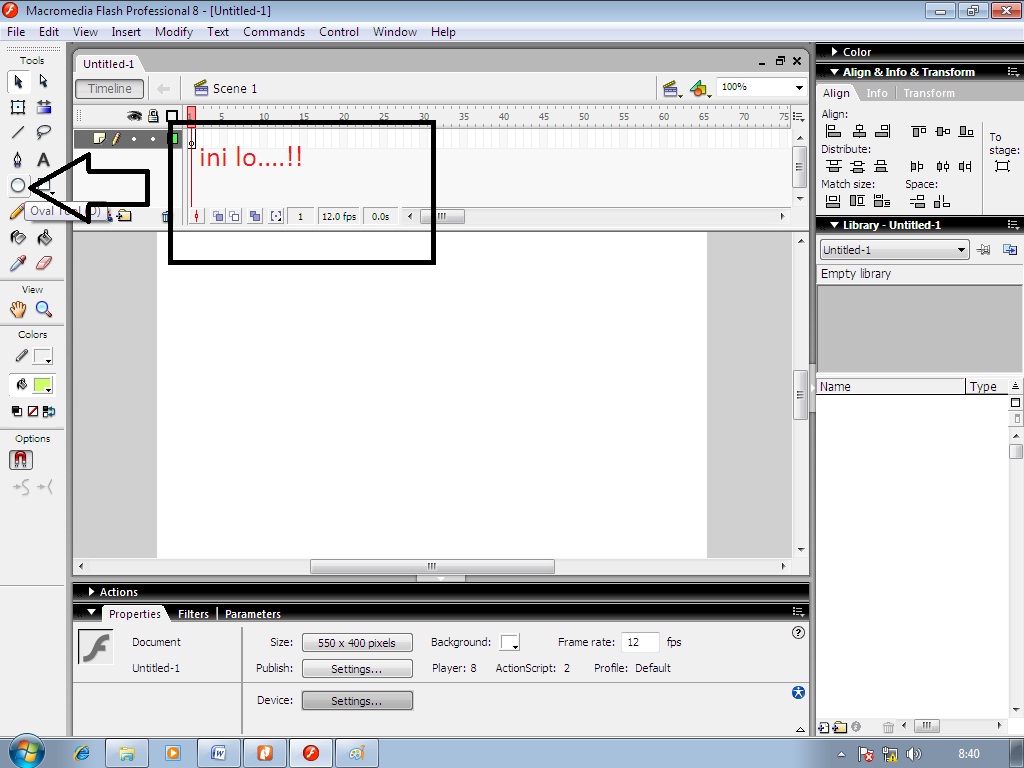The height and width of the screenshot is (768, 1024).
Task: Select the Oval tool
Action: [18, 186]
